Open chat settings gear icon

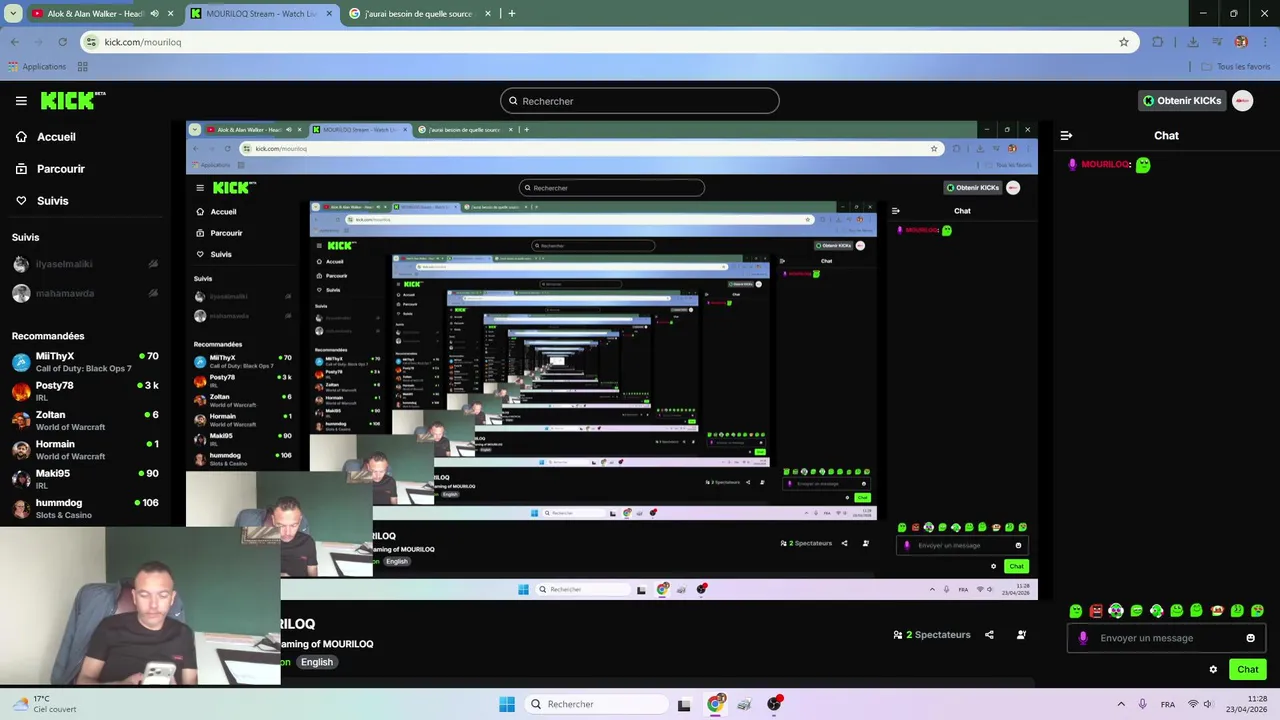tap(1213, 670)
